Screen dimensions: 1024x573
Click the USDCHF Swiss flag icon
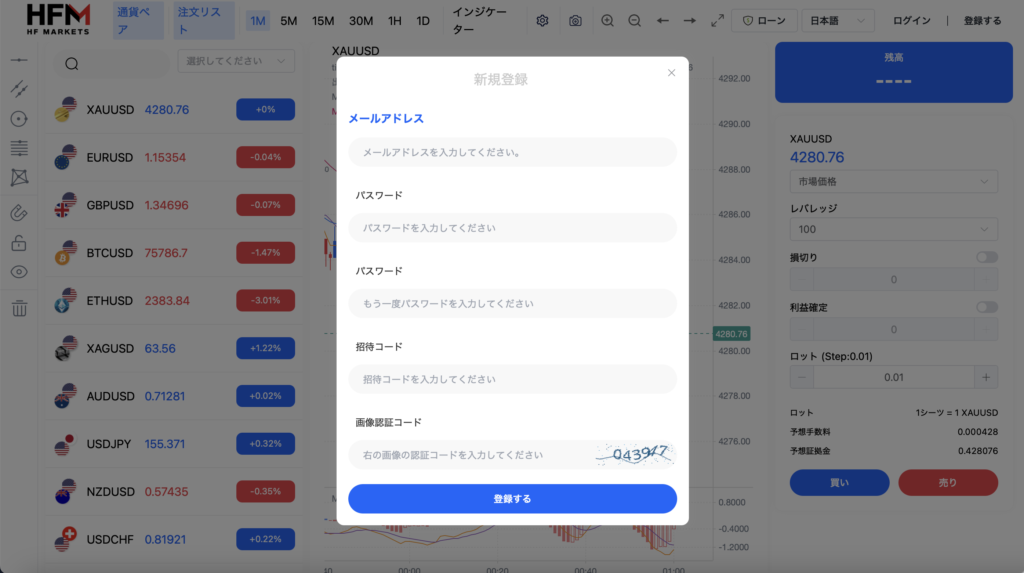(65, 540)
